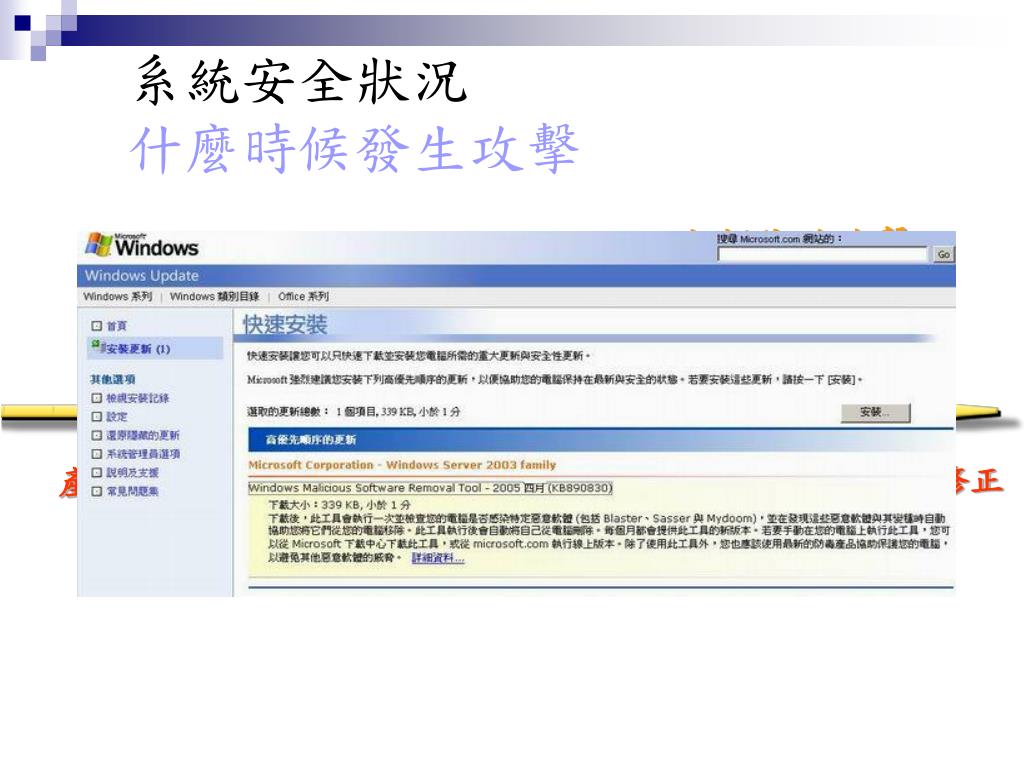Image resolution: width=1024 pixels, height=768 pixels.
Task: Click the box icon next to 還原隱藏的更新
Action: click(x=97, y=435)
